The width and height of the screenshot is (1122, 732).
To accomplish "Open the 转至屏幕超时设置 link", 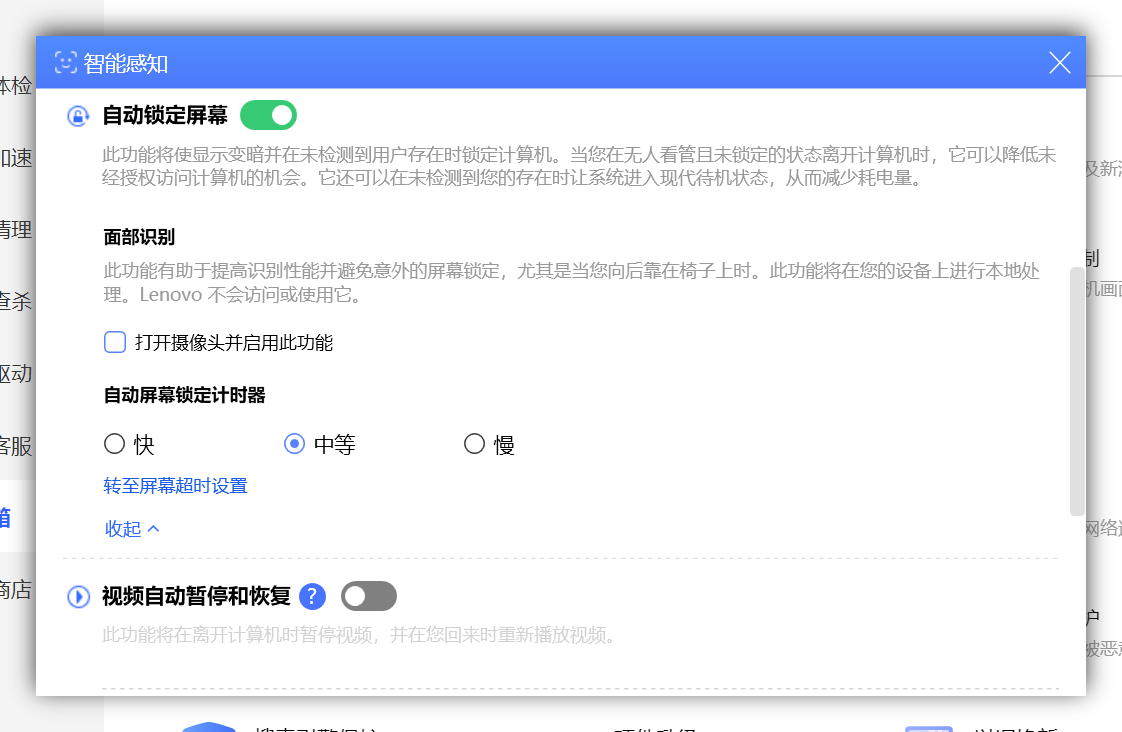I will click(175, 486).
